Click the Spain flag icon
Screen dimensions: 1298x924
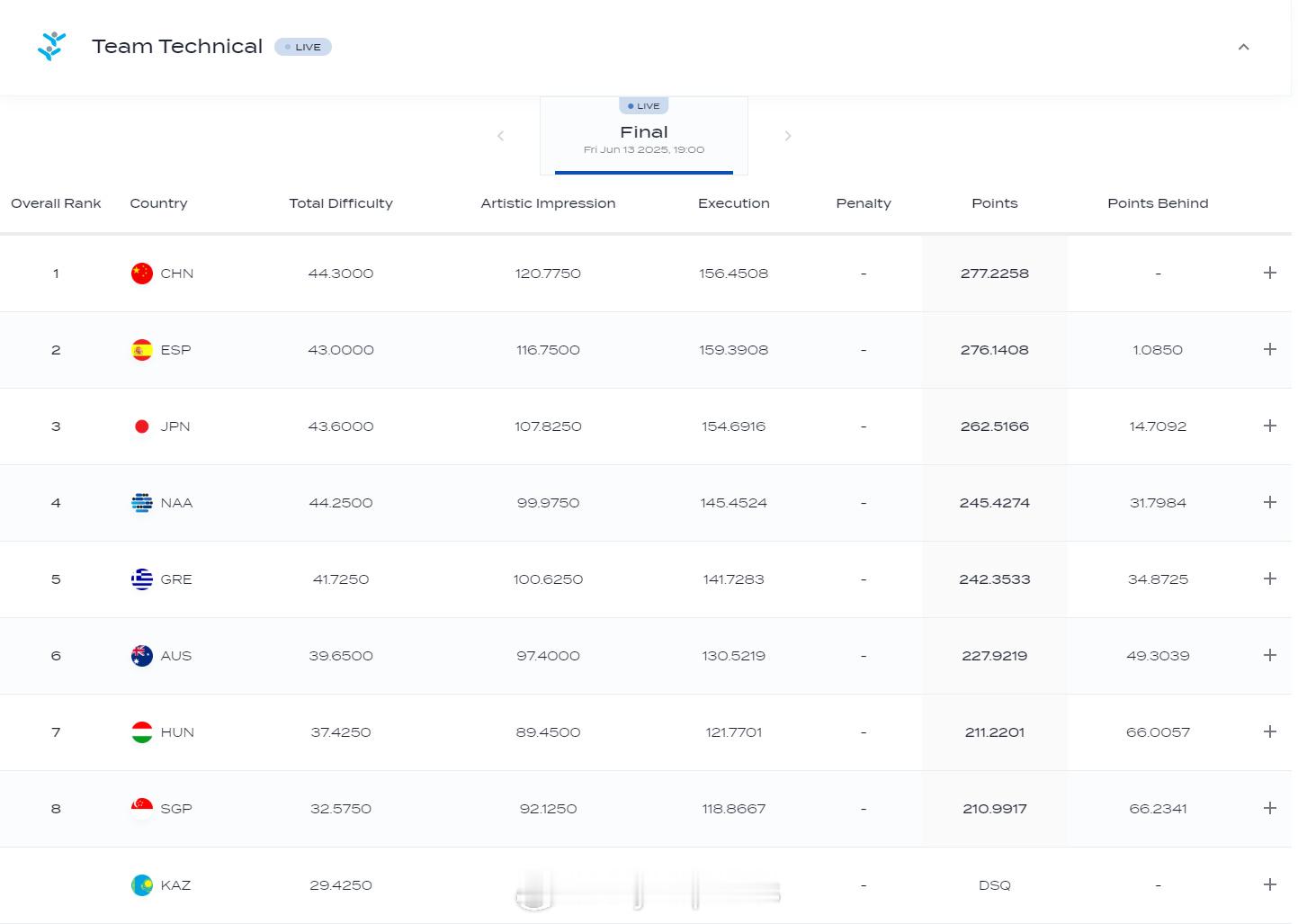point(142,350)
